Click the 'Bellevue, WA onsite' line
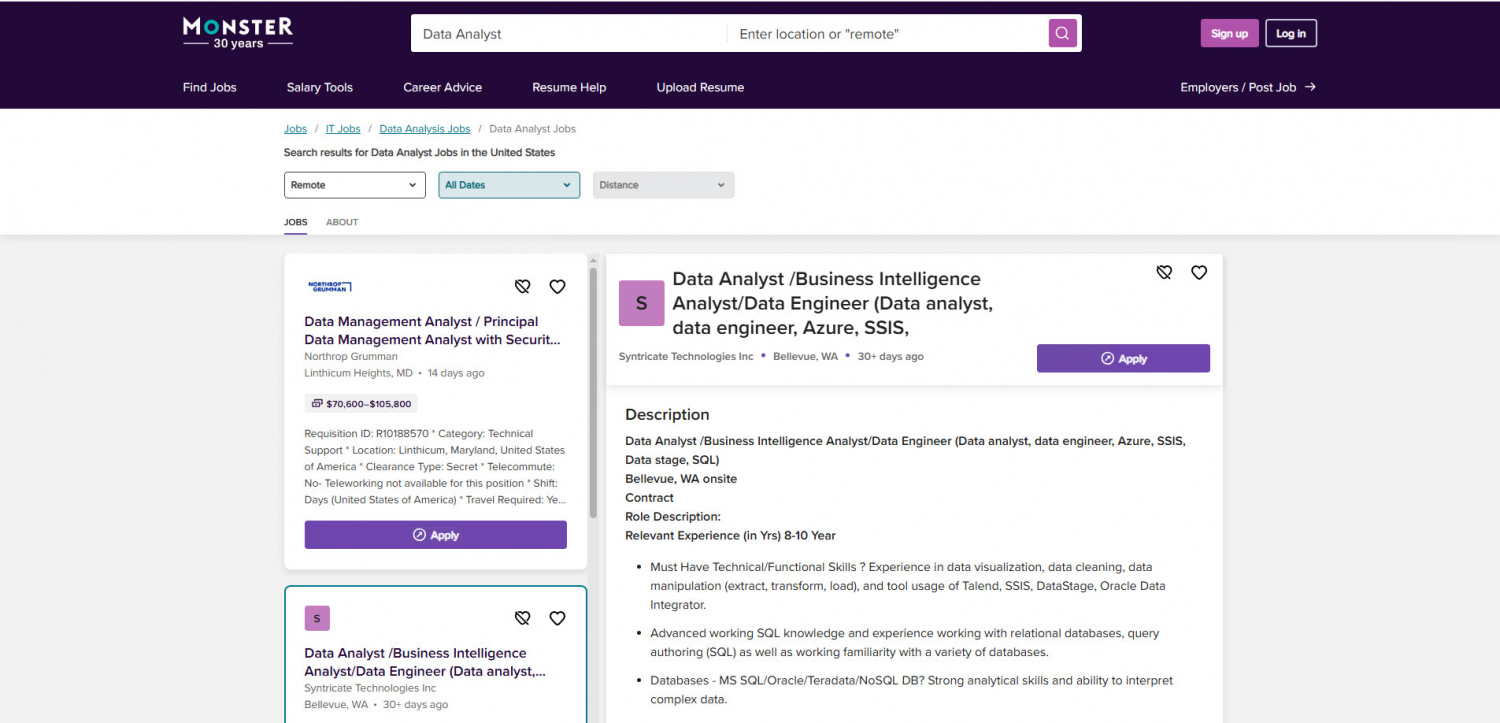 (681, 479)
